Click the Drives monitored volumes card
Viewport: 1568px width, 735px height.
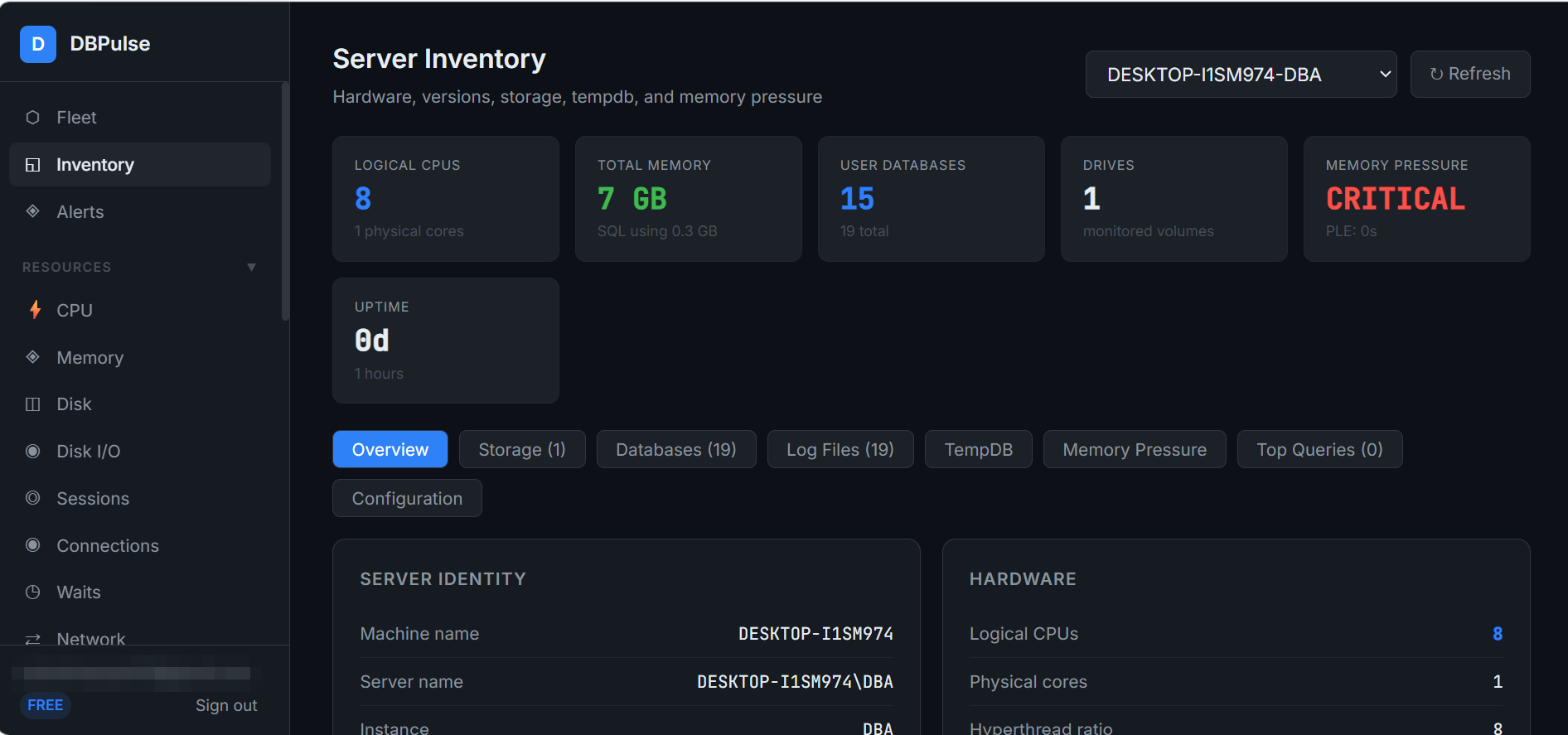click(1174, 199)
